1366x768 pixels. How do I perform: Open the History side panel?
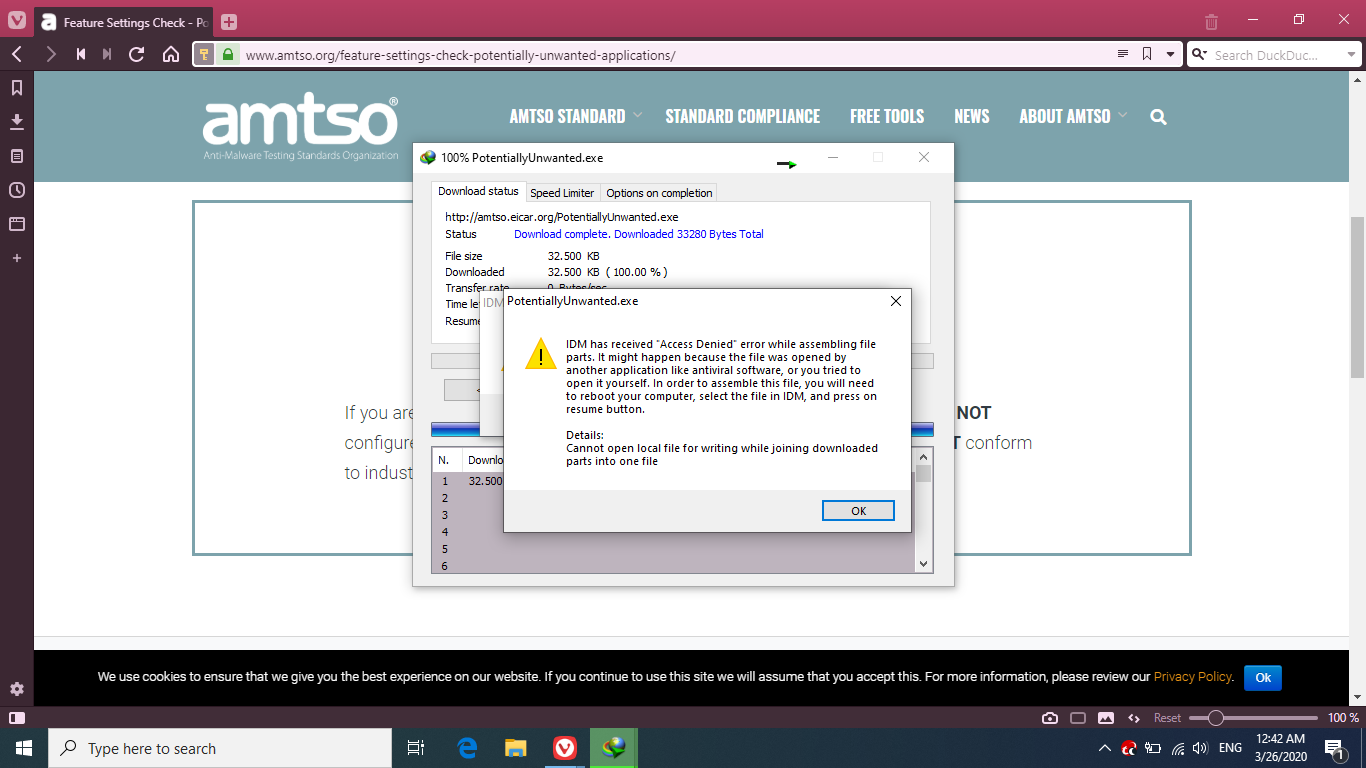[17, 190]
